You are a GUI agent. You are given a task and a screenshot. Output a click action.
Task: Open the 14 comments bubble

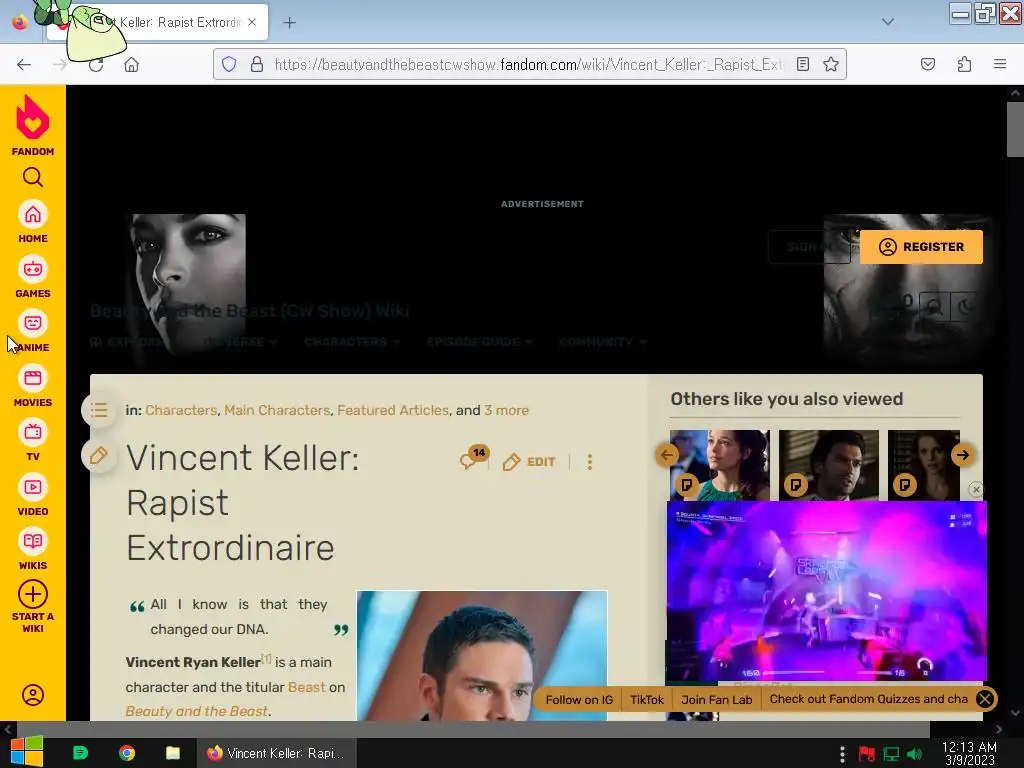[473, 458]
